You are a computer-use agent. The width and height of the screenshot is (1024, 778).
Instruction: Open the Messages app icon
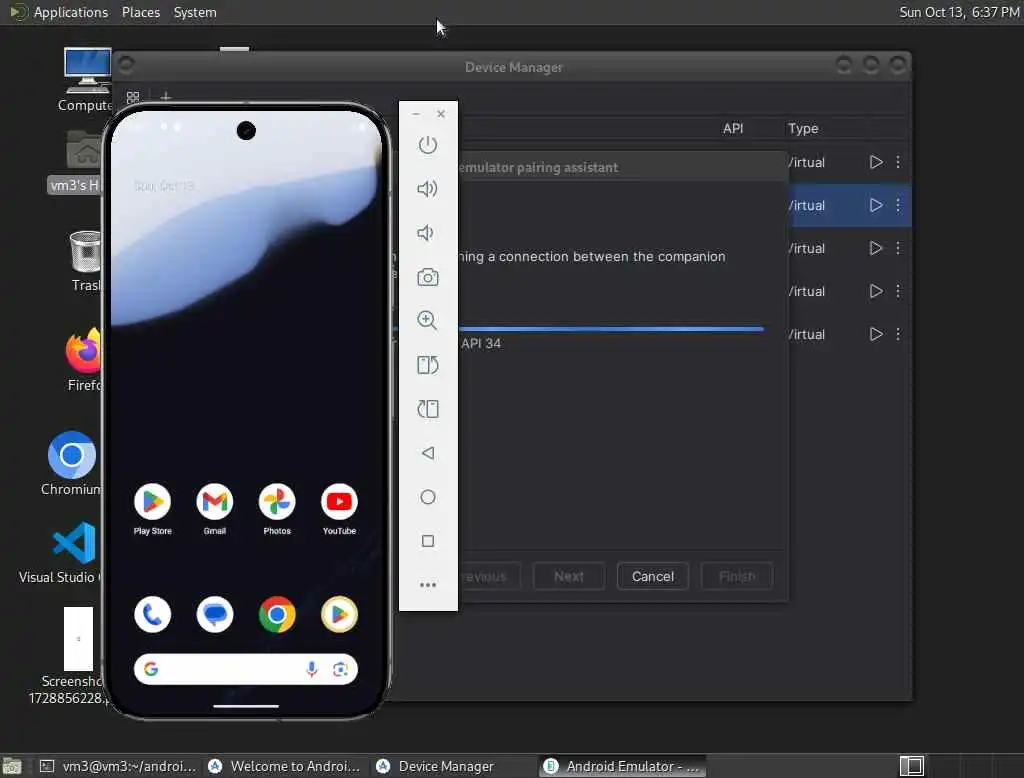pos(214,615)
